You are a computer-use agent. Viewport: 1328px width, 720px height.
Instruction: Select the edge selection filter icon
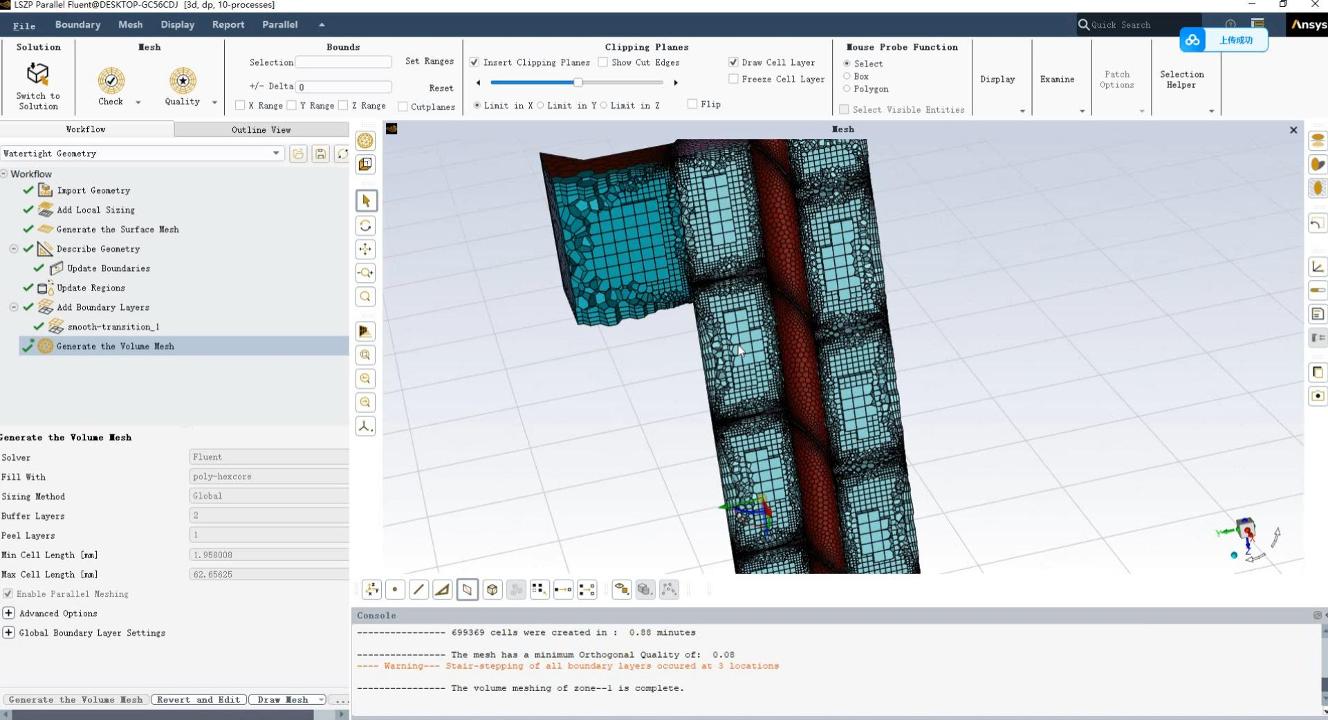pos(419,590)
